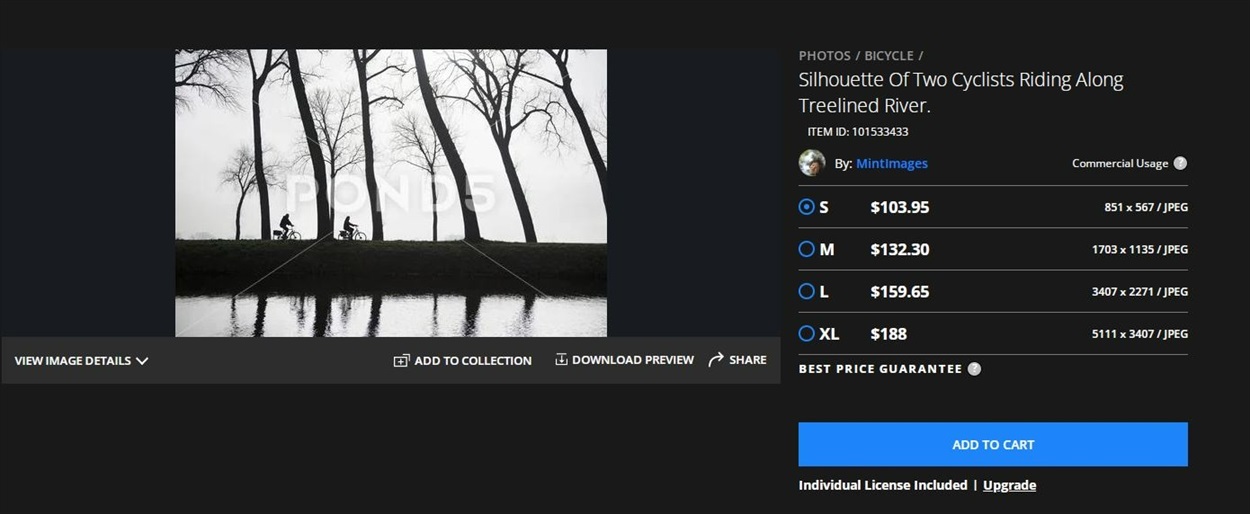Click the cyclists silhouette preview image
The image size is (1250, 514).
point(391,193)
